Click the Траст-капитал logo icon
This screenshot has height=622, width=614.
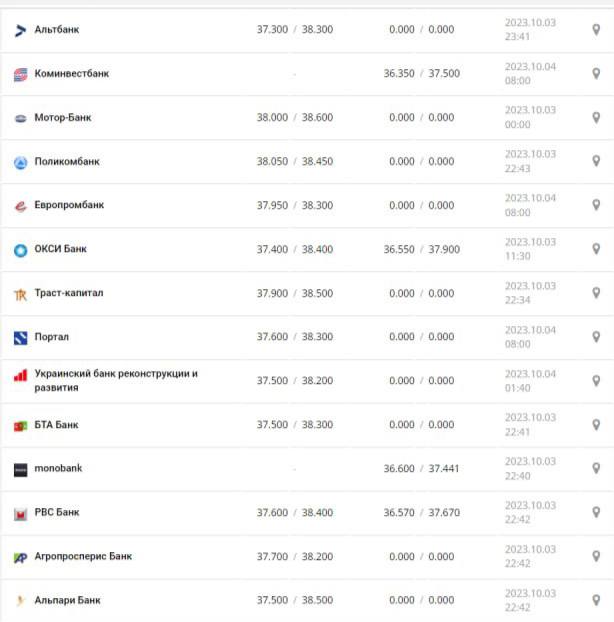click(x=20, y=294)
